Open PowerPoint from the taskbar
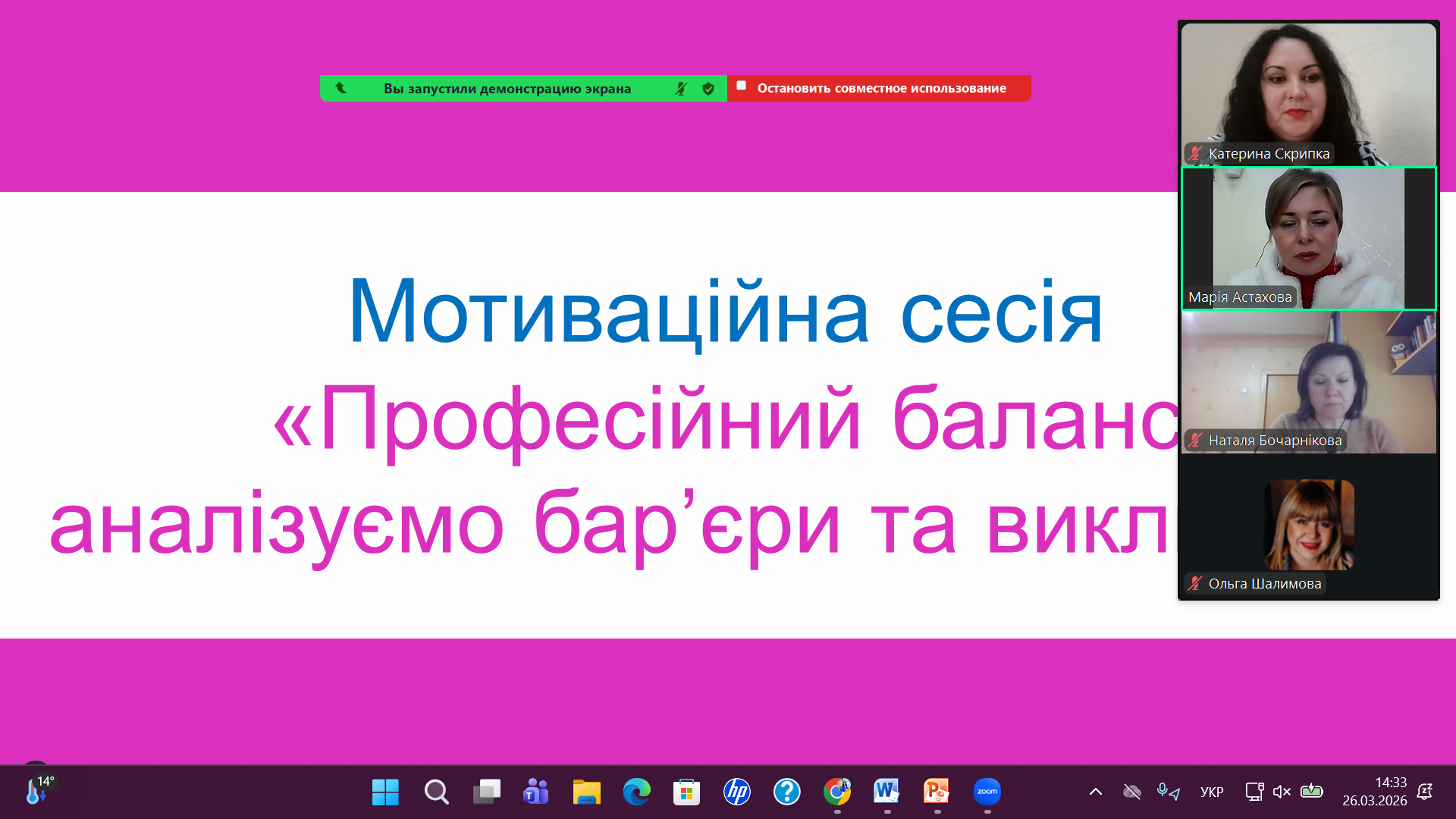The height and width of the screenshot is (819, 1456). click(x=937, y=792)
